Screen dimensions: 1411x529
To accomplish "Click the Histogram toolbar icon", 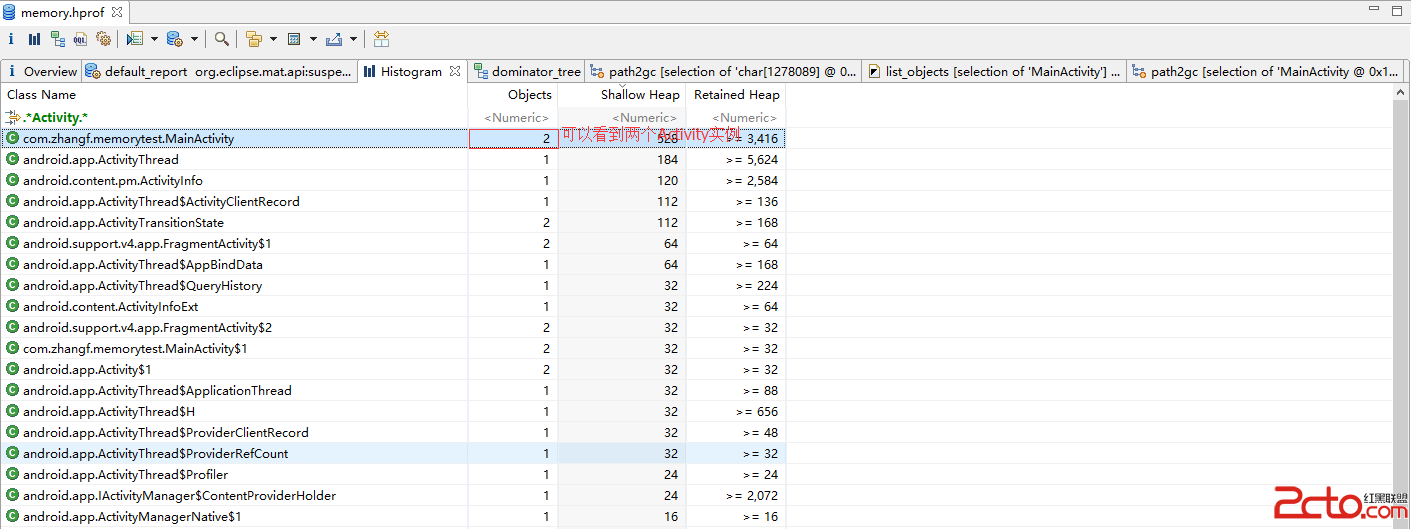I will (x=34, y=39).
